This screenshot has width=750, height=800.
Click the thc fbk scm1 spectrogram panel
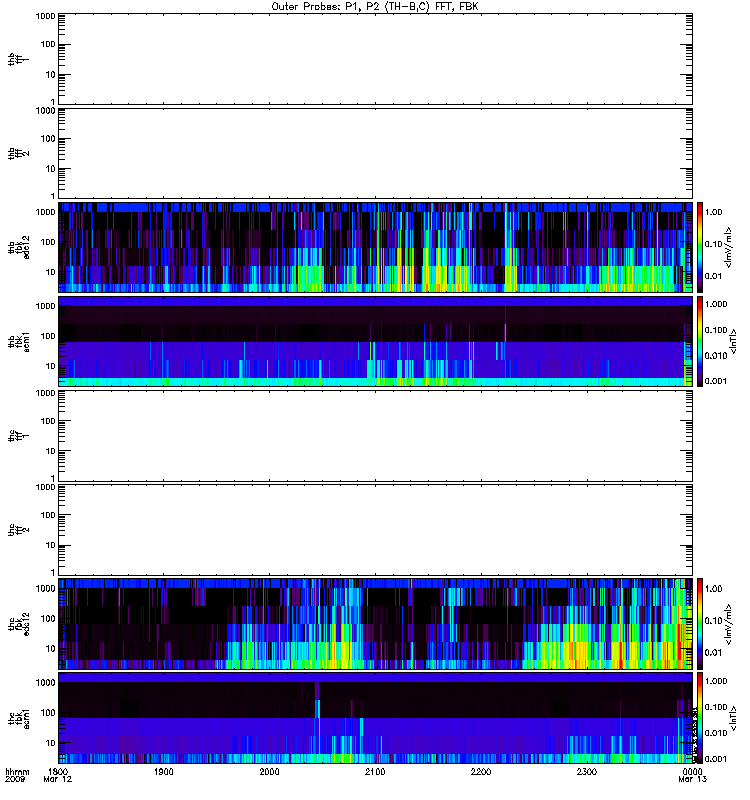tap(376, 718)
